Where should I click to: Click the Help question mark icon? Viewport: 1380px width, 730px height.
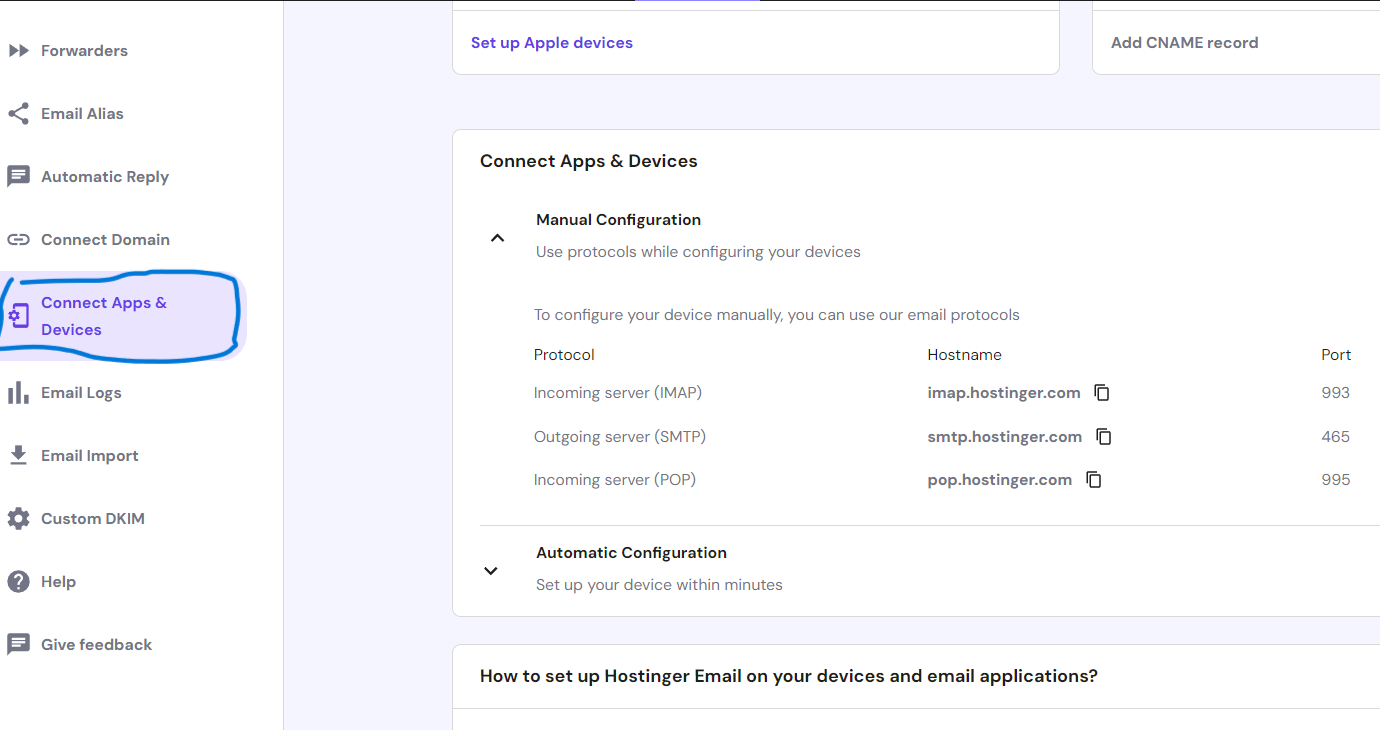18,582
